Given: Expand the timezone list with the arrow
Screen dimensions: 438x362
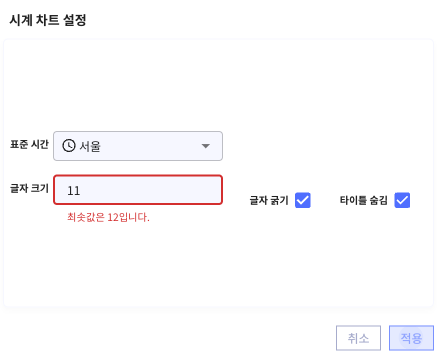Looking at the screenshot, I should pos(206,146).
